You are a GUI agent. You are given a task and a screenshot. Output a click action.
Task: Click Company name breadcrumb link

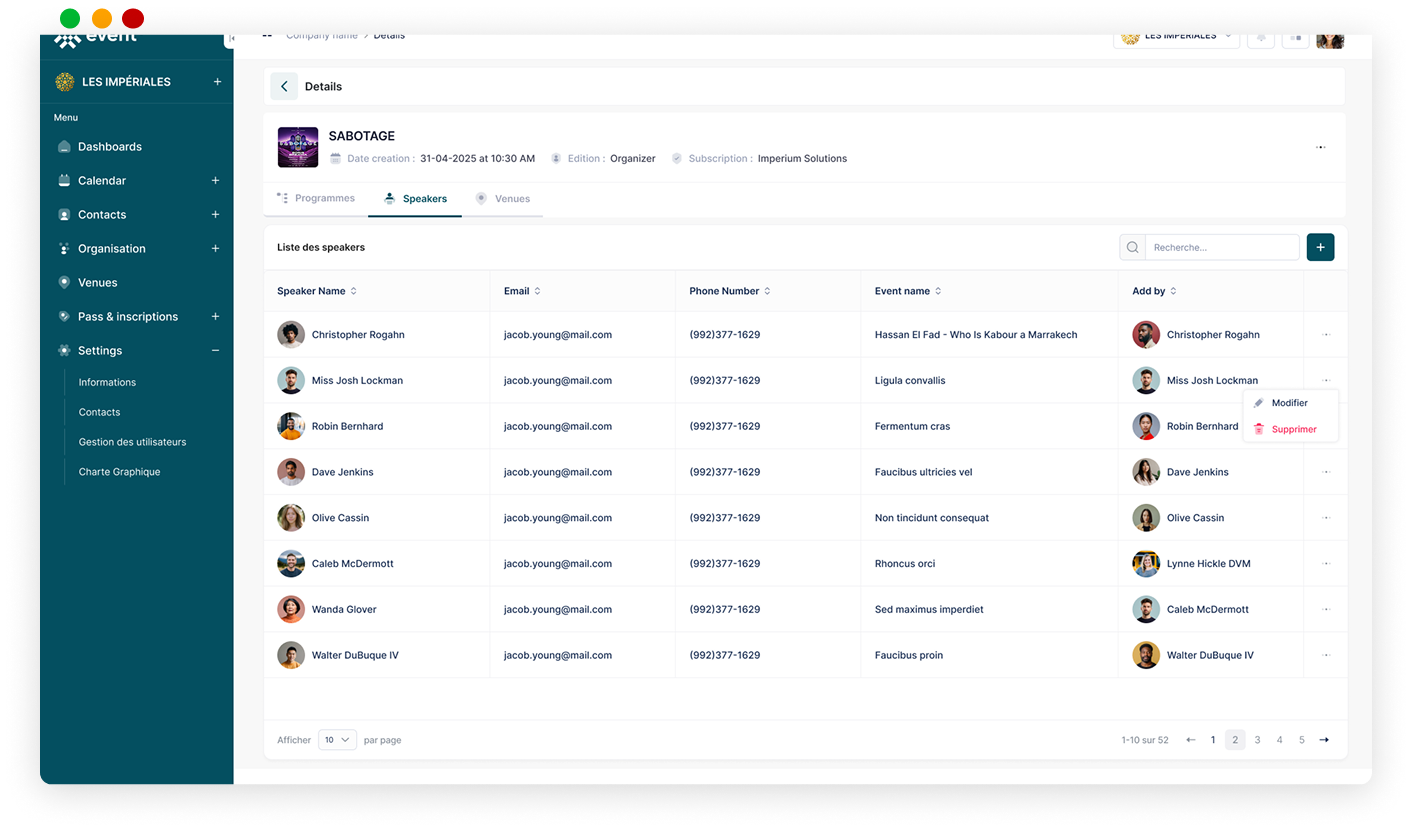[321, 37]
